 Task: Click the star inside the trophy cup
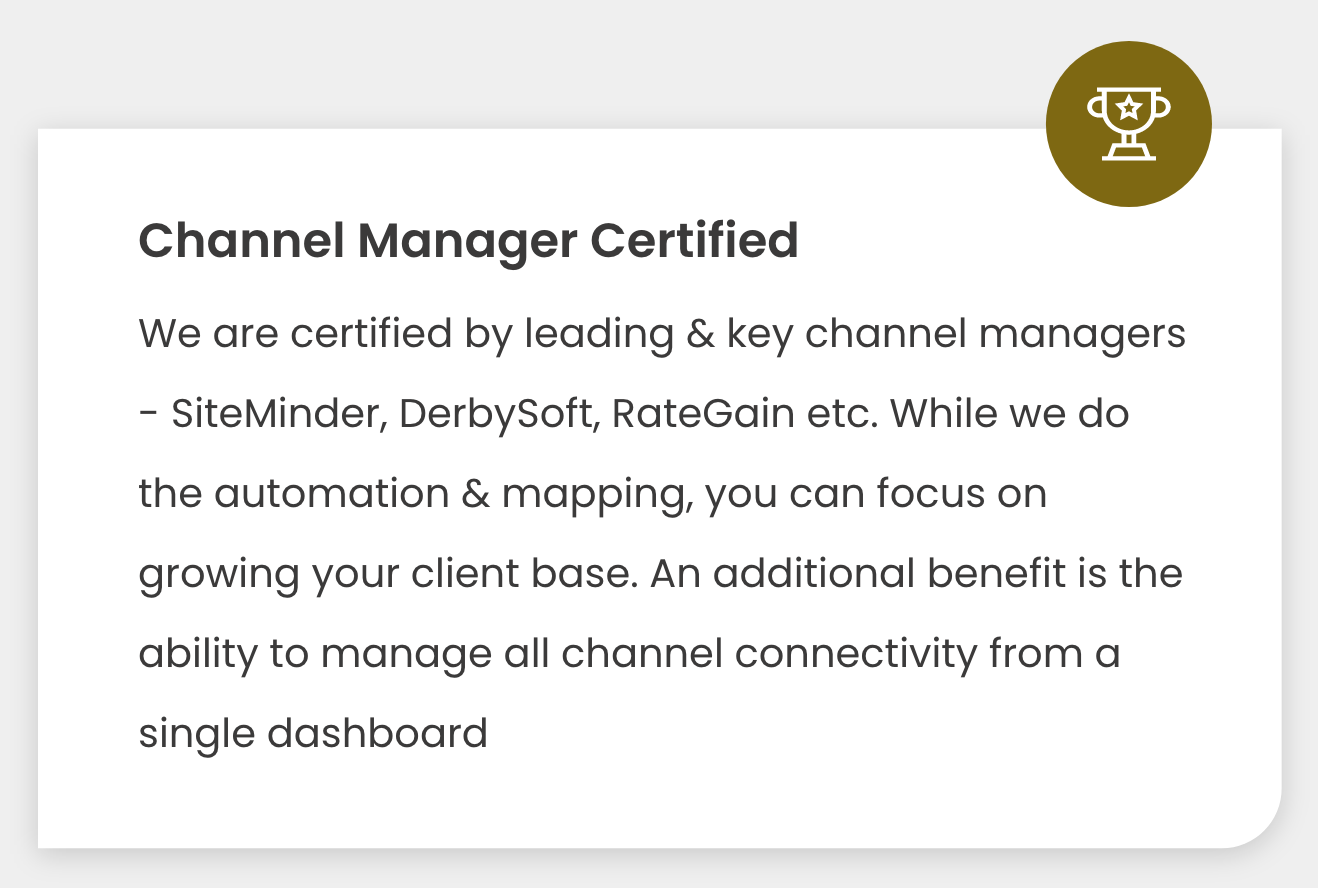[1129, 106]
